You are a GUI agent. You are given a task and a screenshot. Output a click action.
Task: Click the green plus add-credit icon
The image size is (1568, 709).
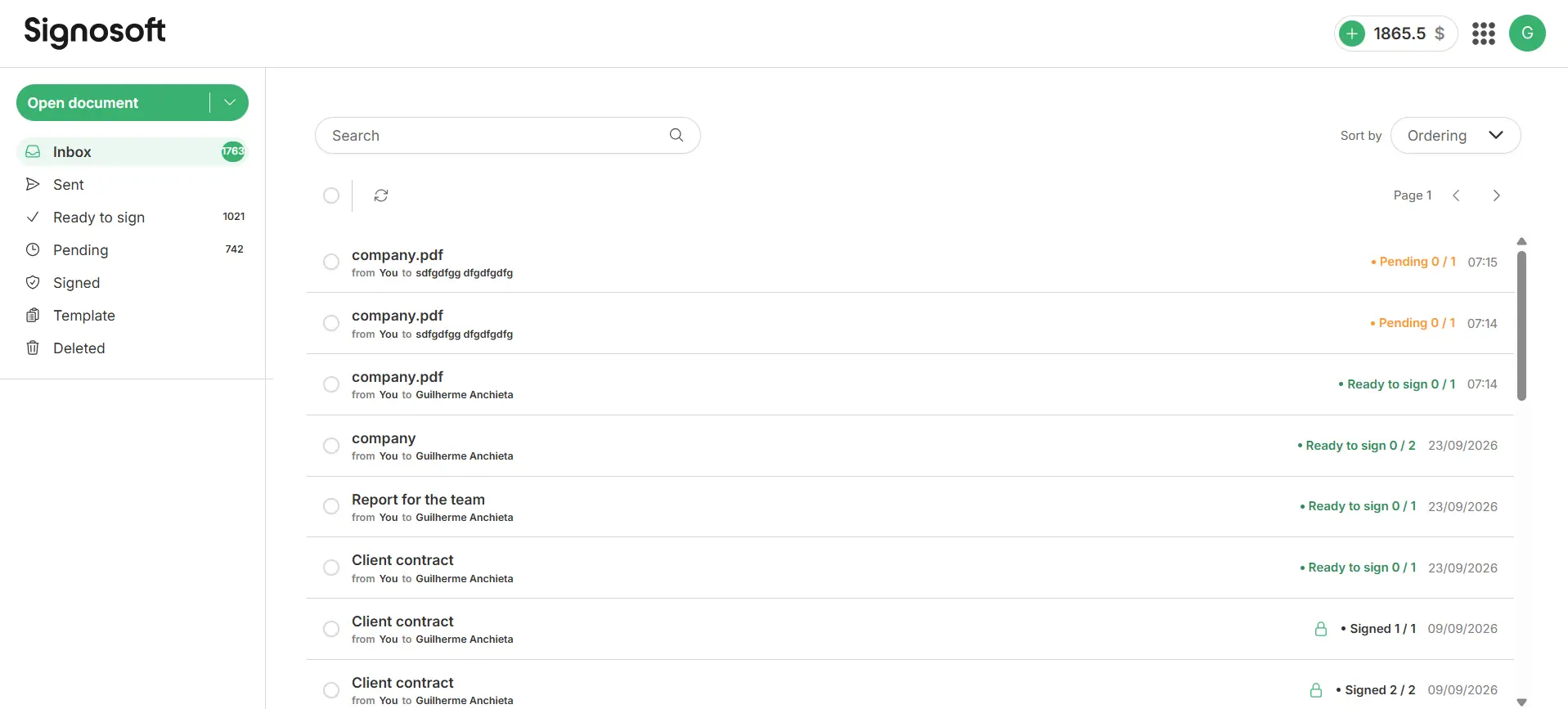(x=1352, y=34)
